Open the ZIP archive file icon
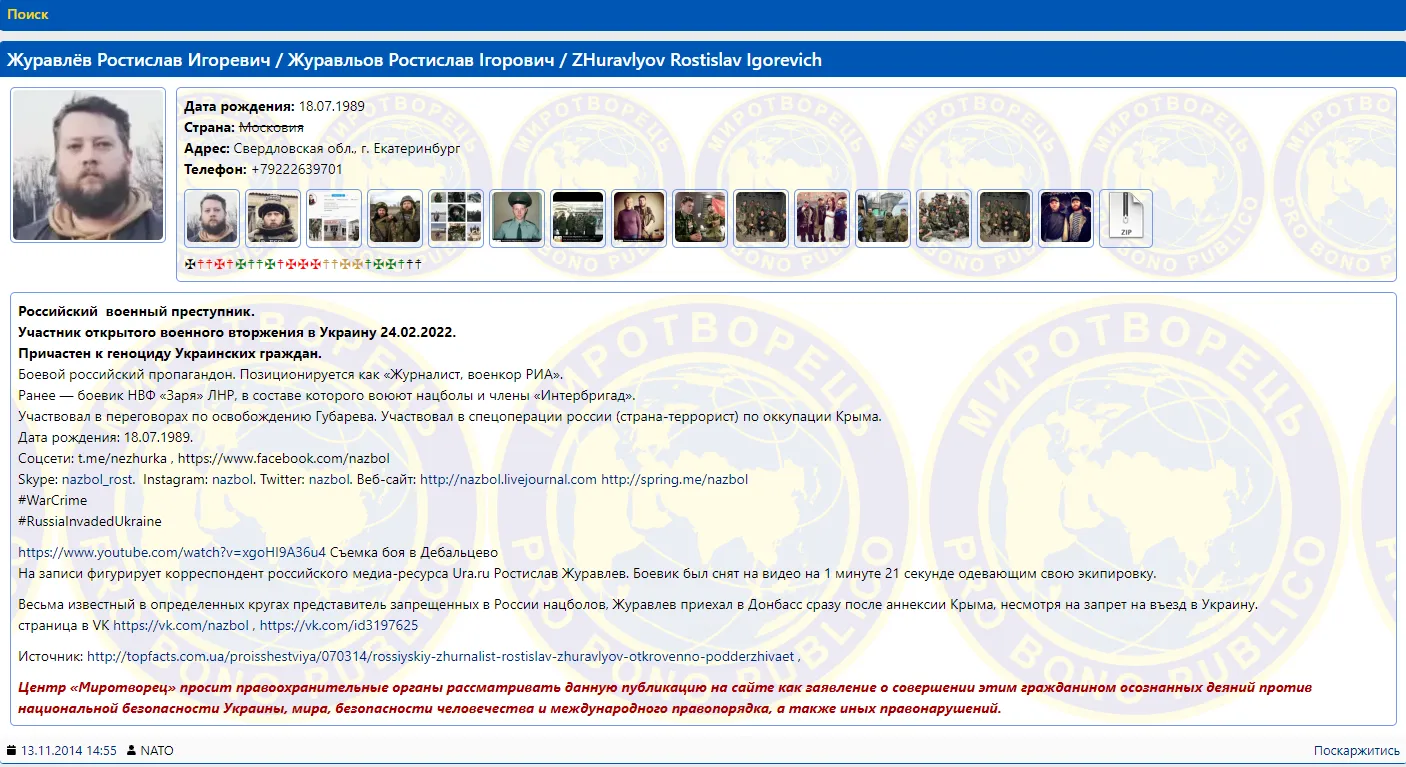This screenshot has height=767, width=1406. (1125, 218)
